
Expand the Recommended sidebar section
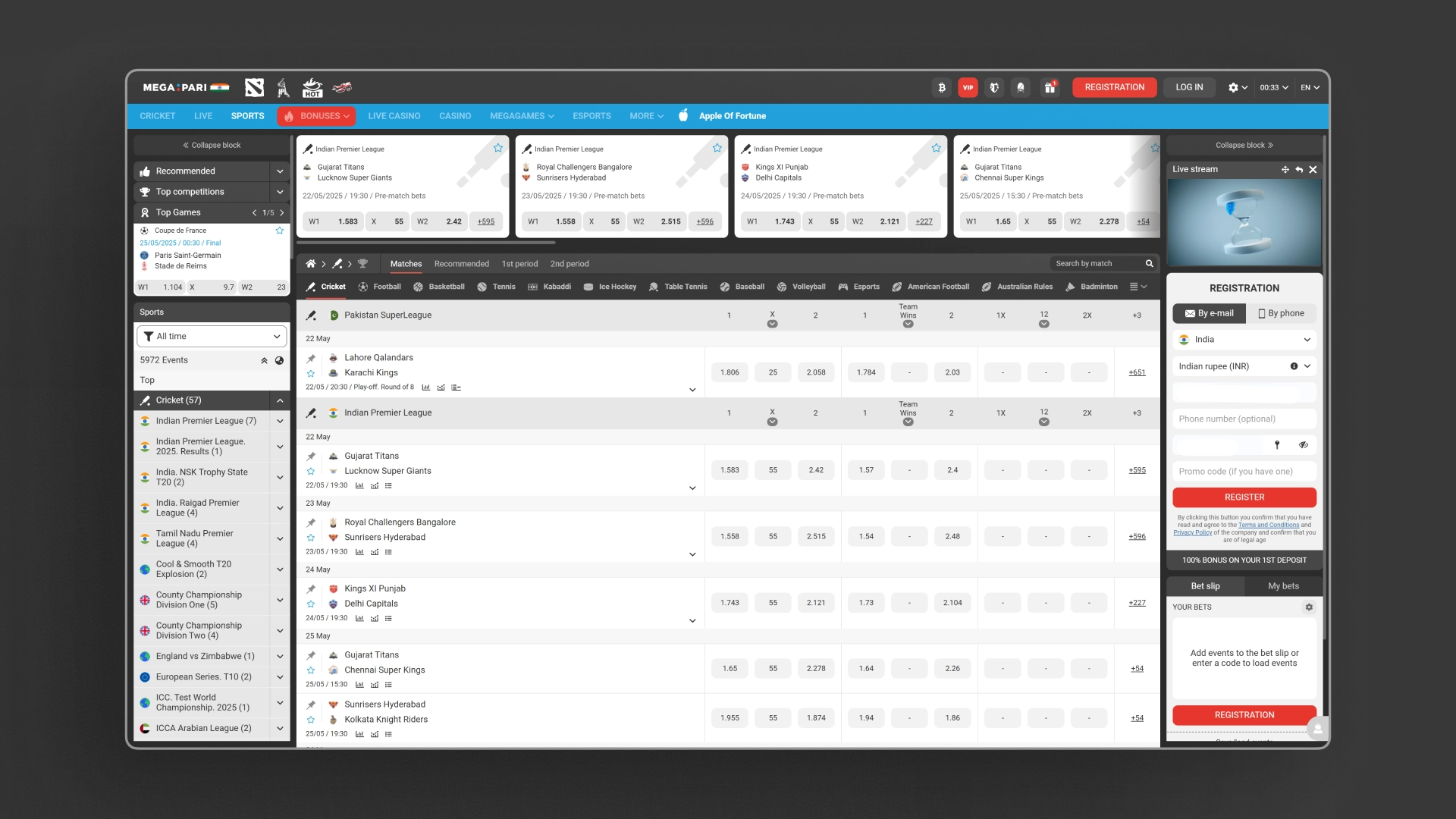click(x=280, y=171)
